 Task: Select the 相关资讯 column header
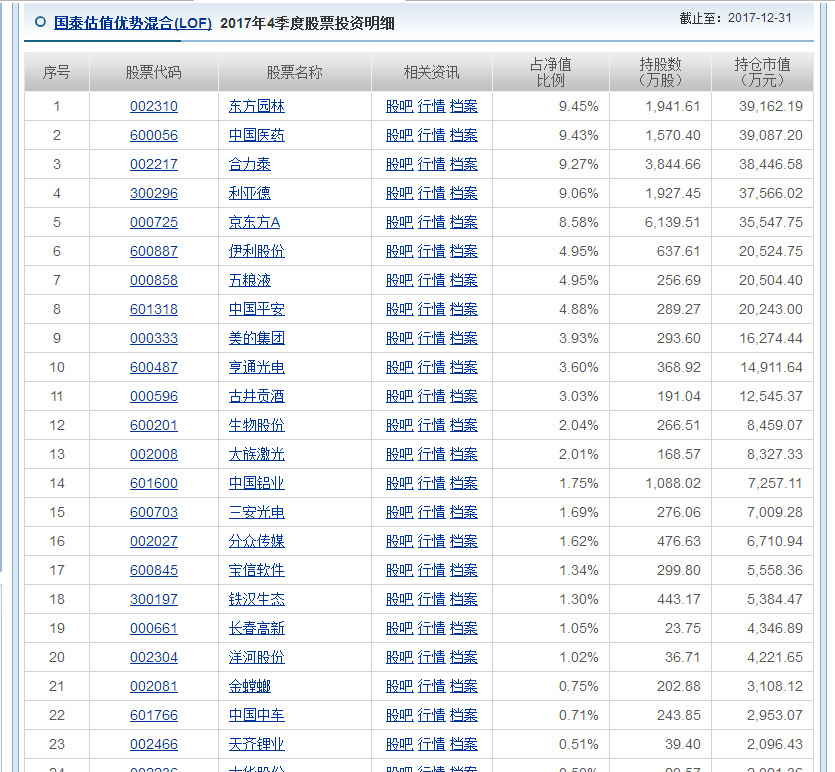click(432, 72)
